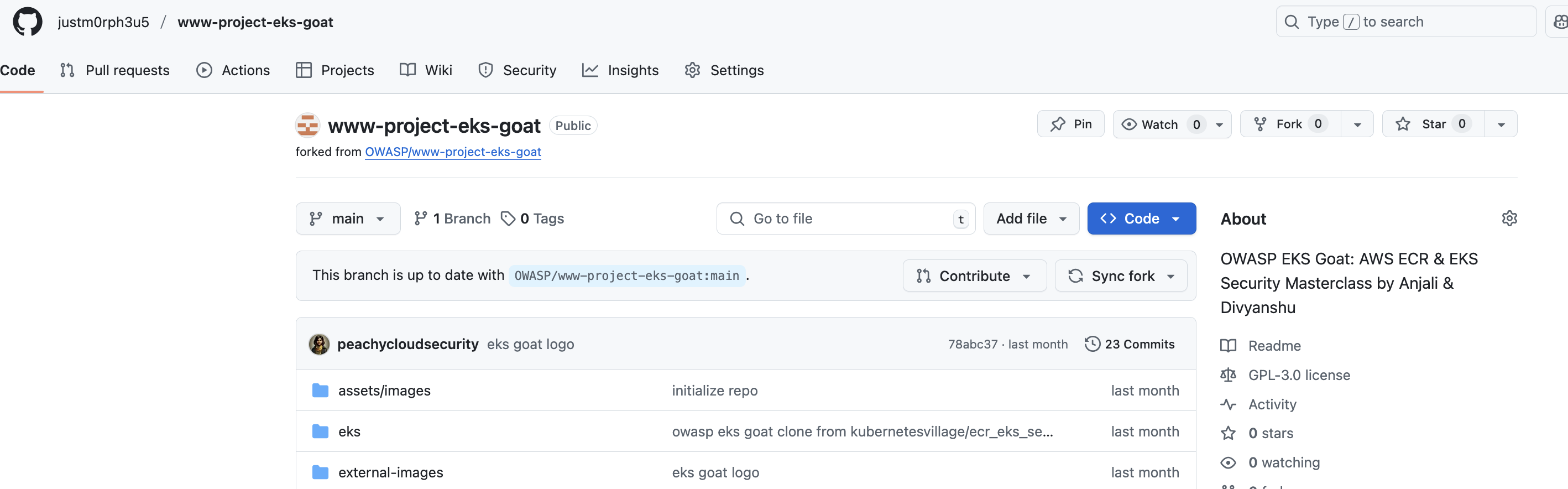
Task: Expand the main branch dropdown
Action: 348,219
